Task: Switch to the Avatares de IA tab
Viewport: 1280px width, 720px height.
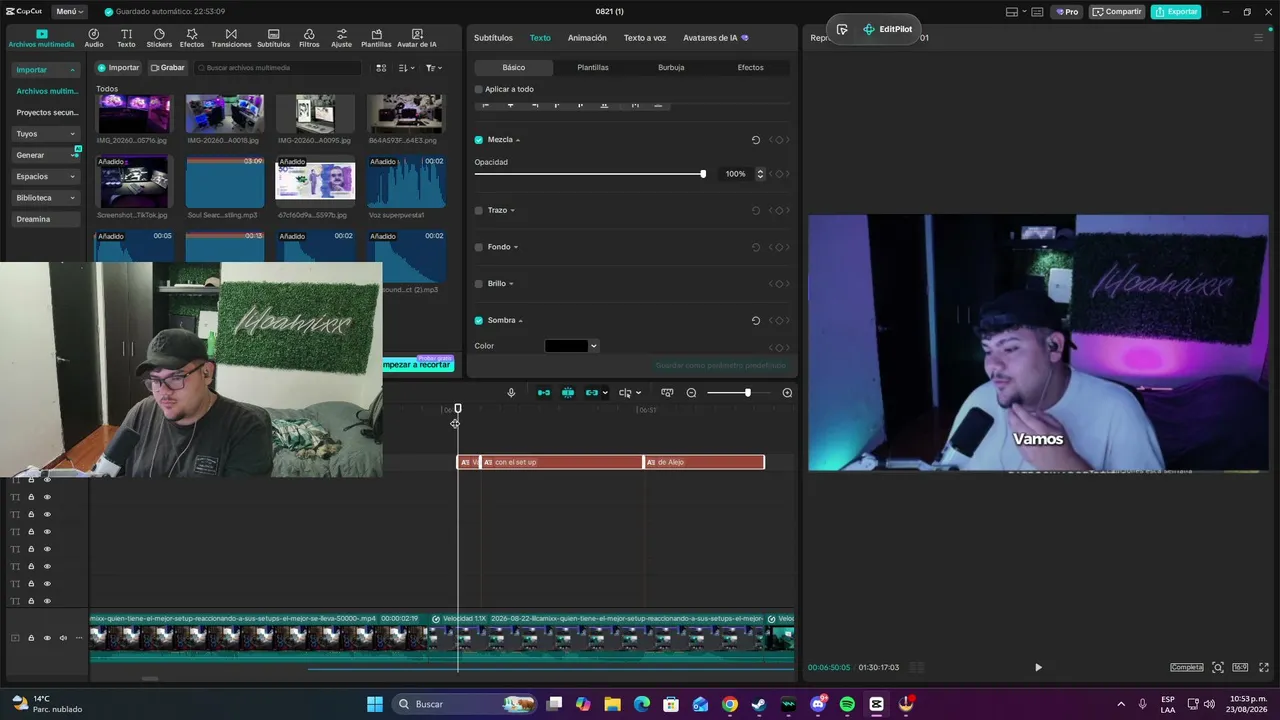Action: [716, 38]
